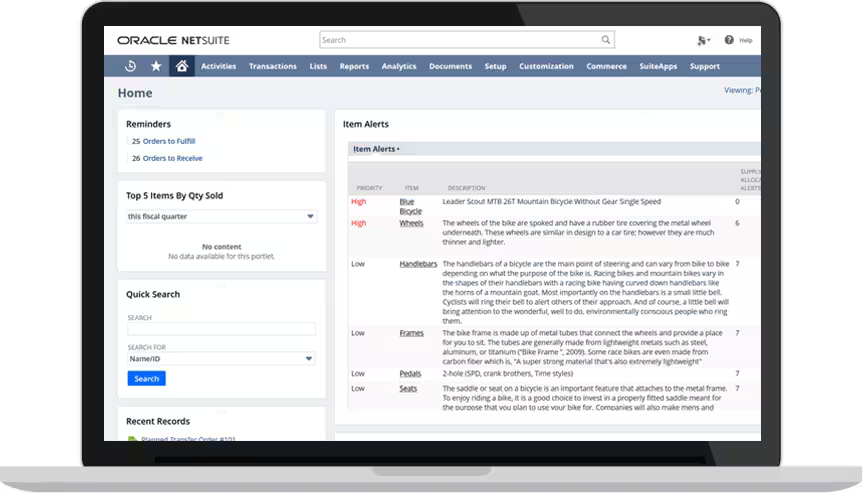This screenshot has height=493, width=863.
Task: Open the Activities menu
Action: (x=219, y=66)
